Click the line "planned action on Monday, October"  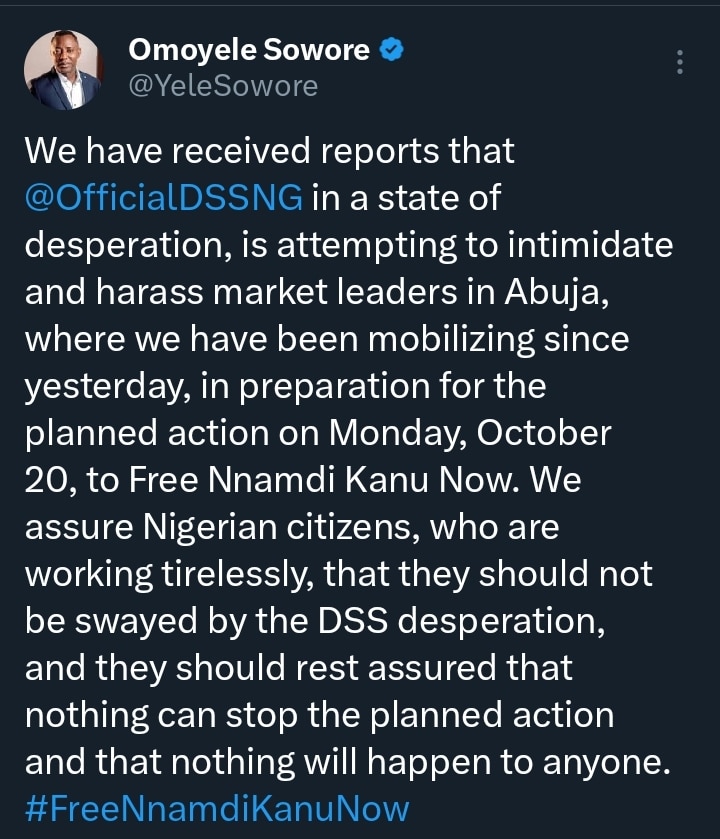click(317, 433)
